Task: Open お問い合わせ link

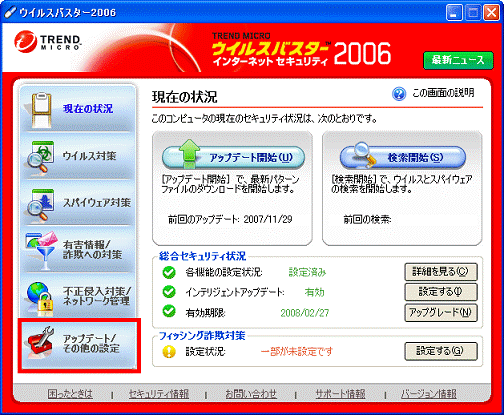Action: [x=251, y=394]
